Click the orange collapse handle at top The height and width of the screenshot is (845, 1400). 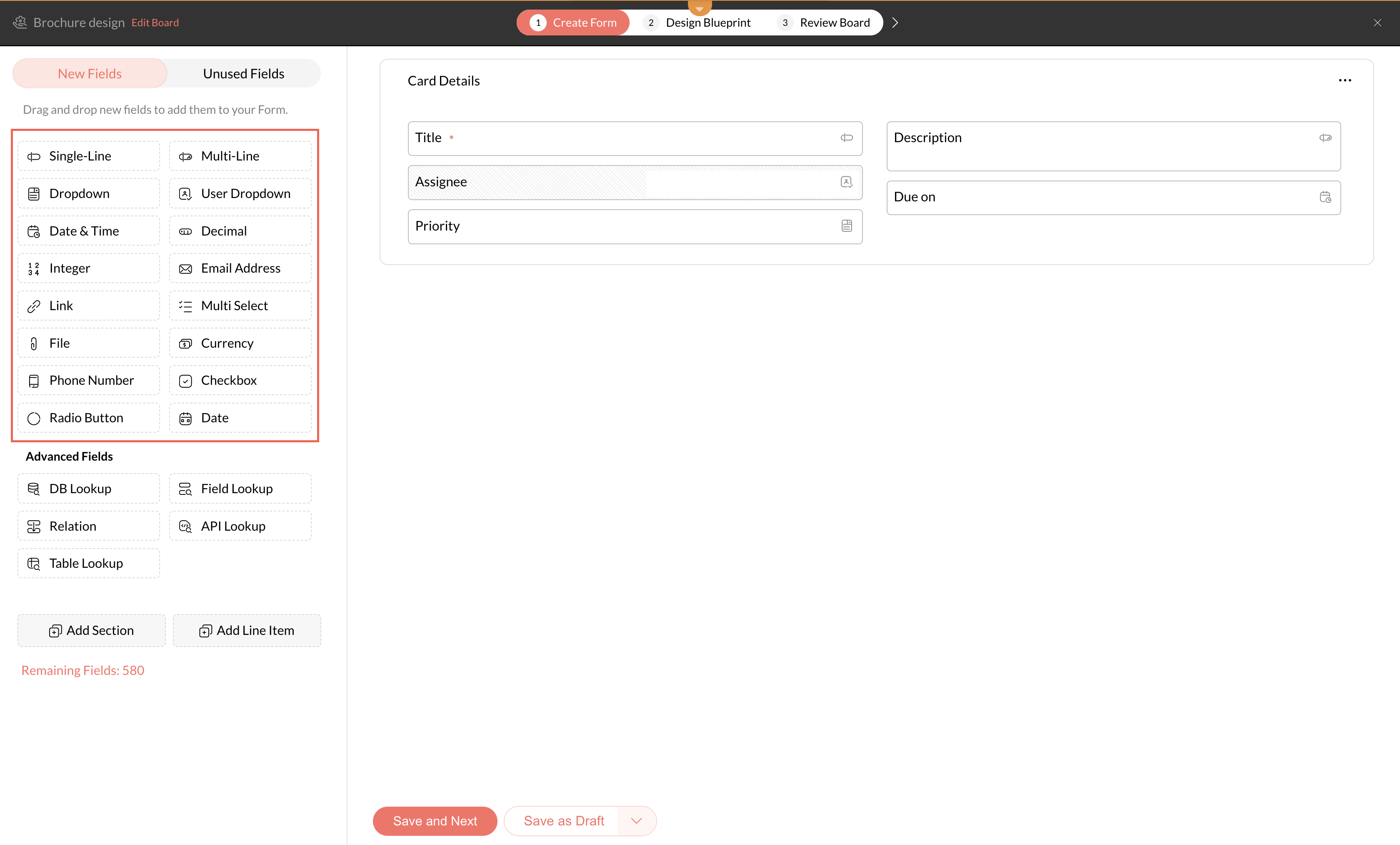tap(700, 7)
